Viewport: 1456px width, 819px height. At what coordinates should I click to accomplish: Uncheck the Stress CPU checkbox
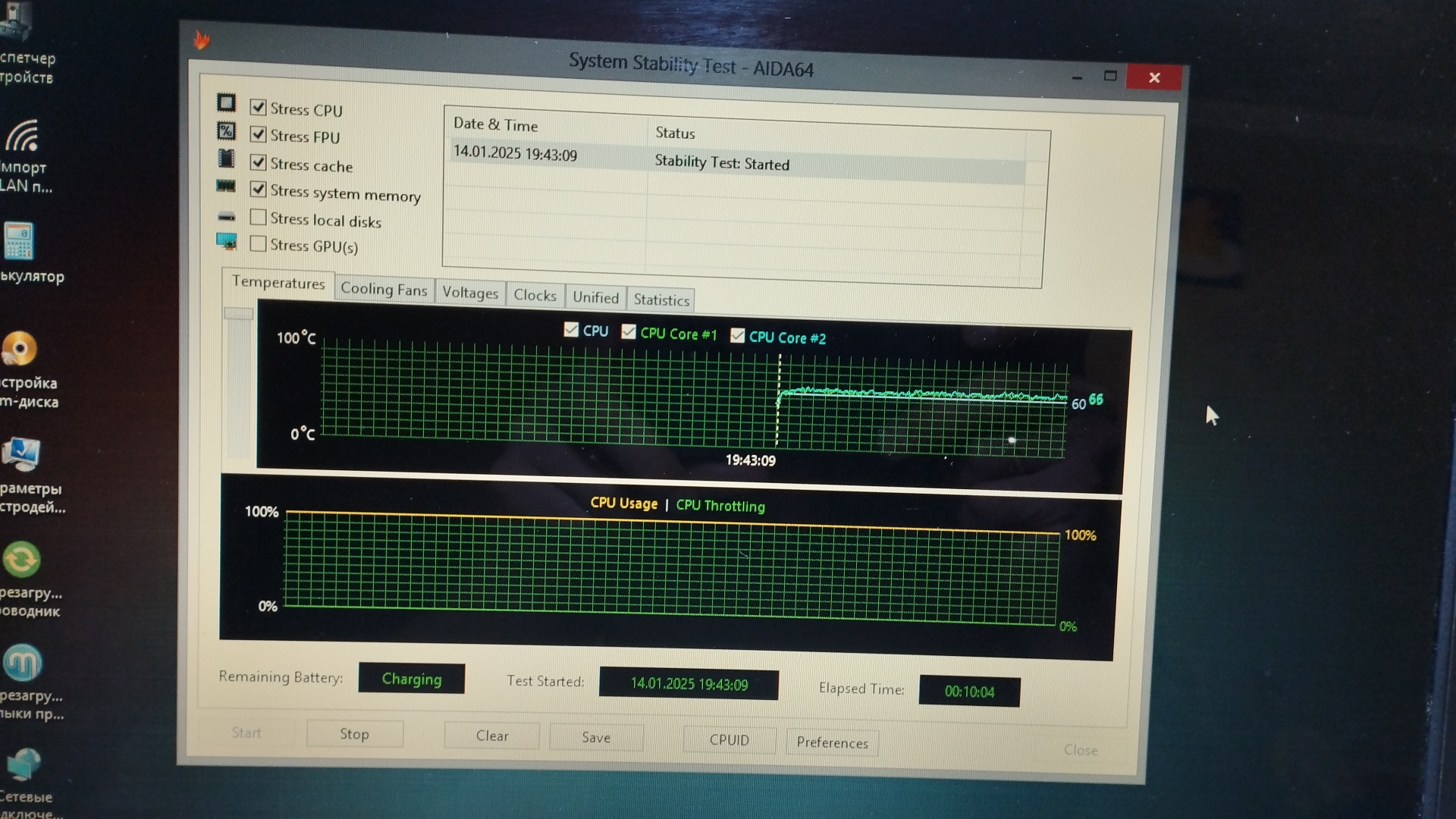(x=258, y=107)
